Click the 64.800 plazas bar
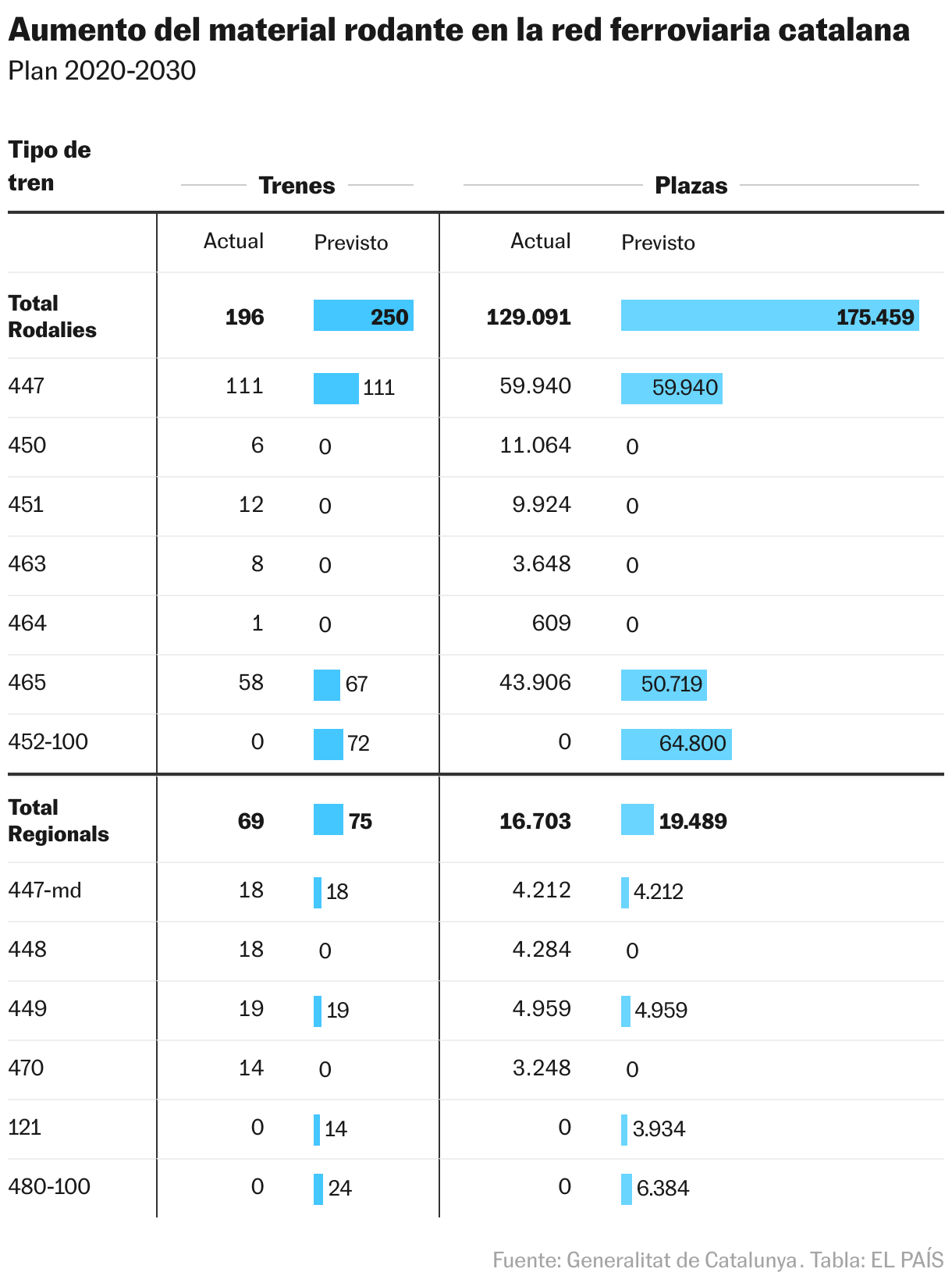Screen dimensions: 952x1283 (x=677, y=744)
